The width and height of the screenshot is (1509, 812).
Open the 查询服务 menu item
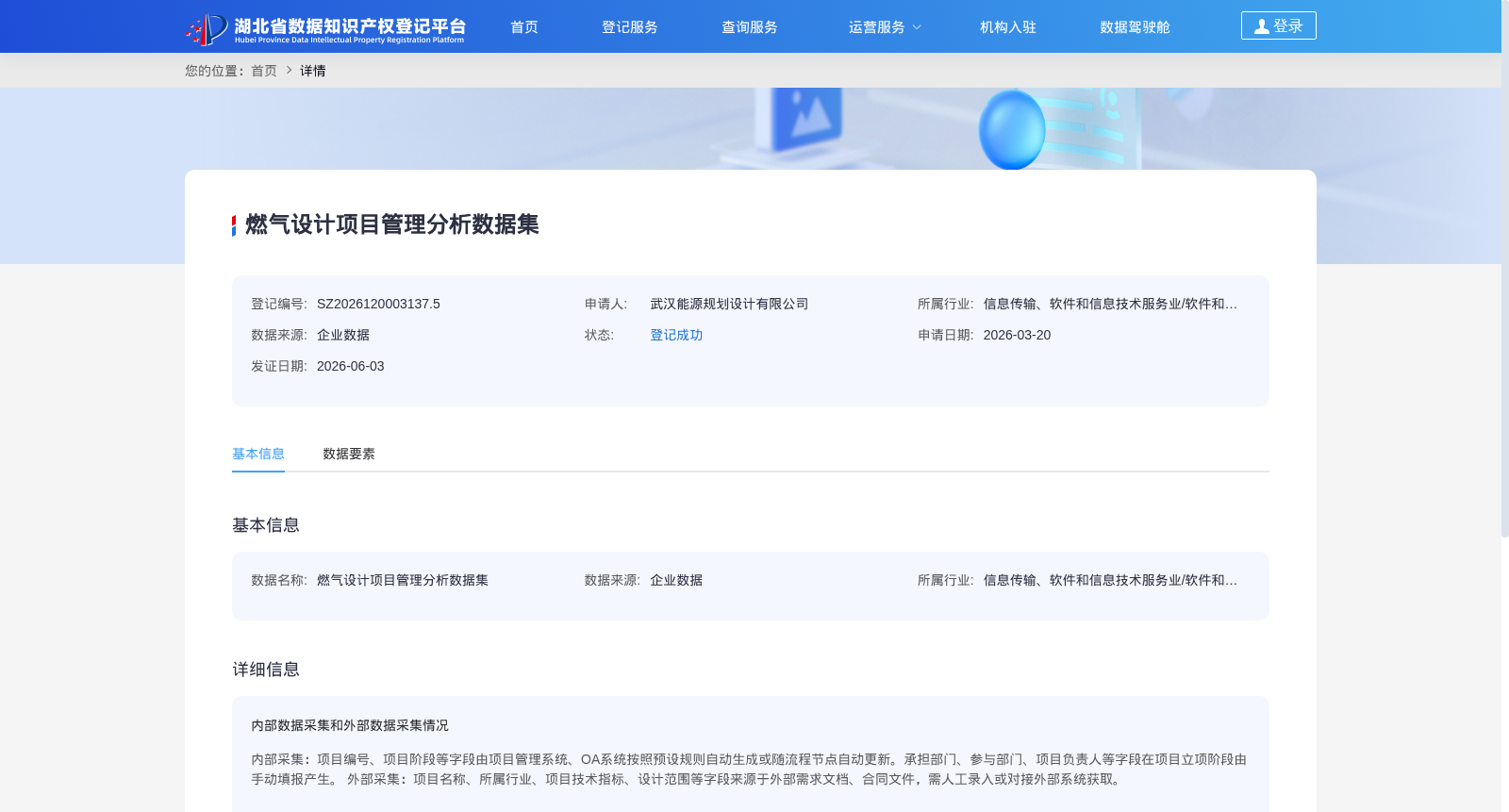point(750,27)
